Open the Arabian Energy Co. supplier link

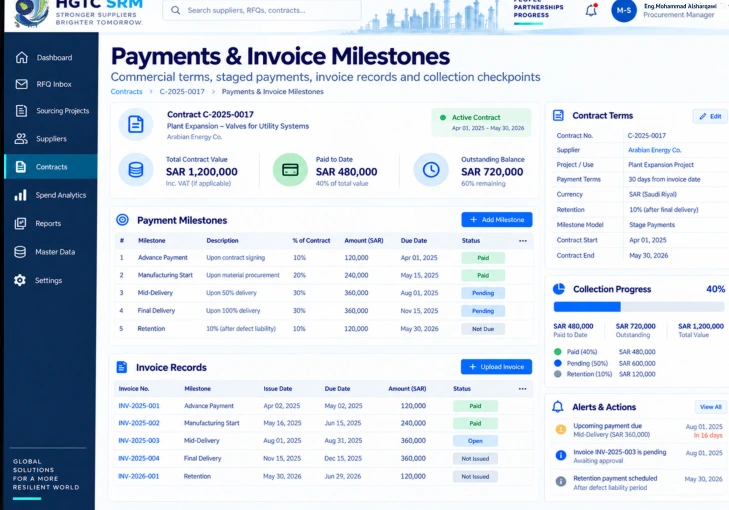[654, 150]
